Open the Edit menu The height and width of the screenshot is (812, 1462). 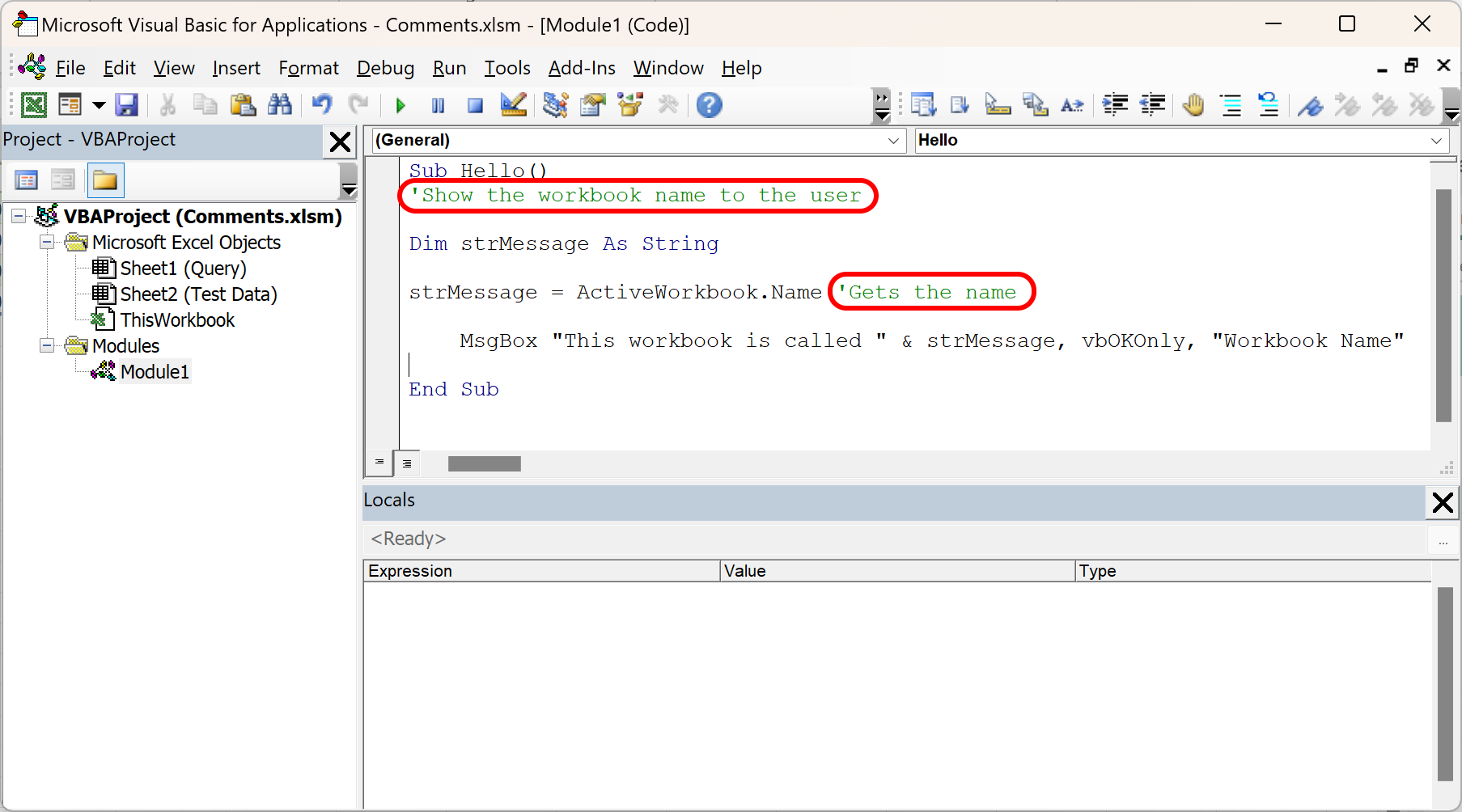(120, 68)
